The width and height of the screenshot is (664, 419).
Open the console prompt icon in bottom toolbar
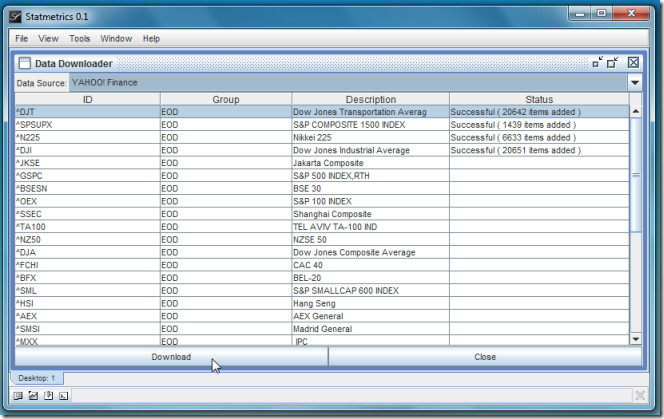pyautogui.click(x=64, y=396)
